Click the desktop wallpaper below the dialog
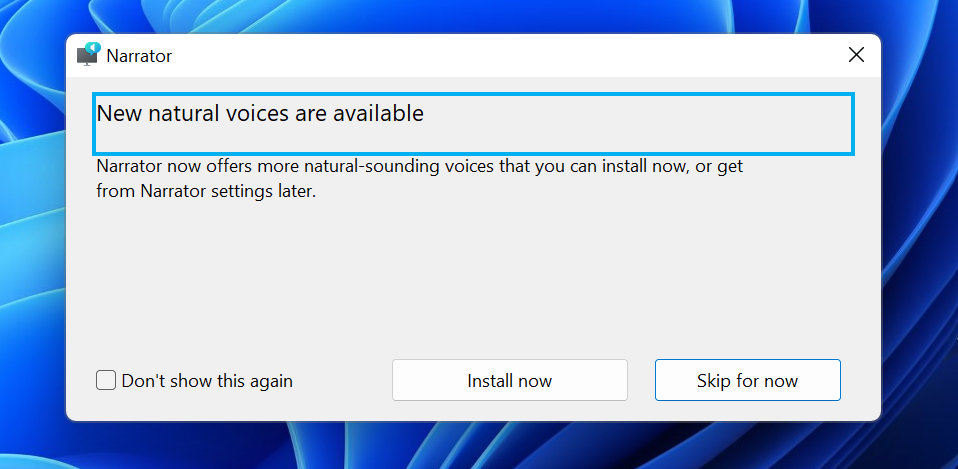Image resolution: width=958 pixels, height=469 pixels. (470, 446)
